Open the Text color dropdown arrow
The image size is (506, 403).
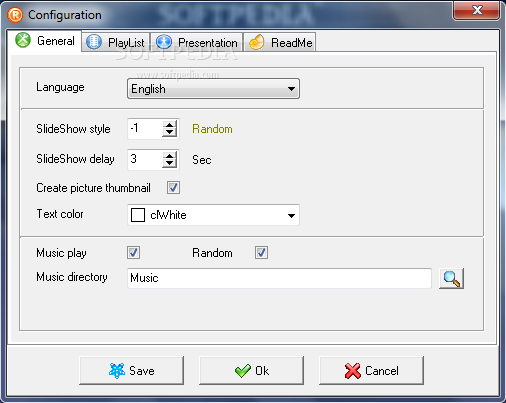coord(291,215)
